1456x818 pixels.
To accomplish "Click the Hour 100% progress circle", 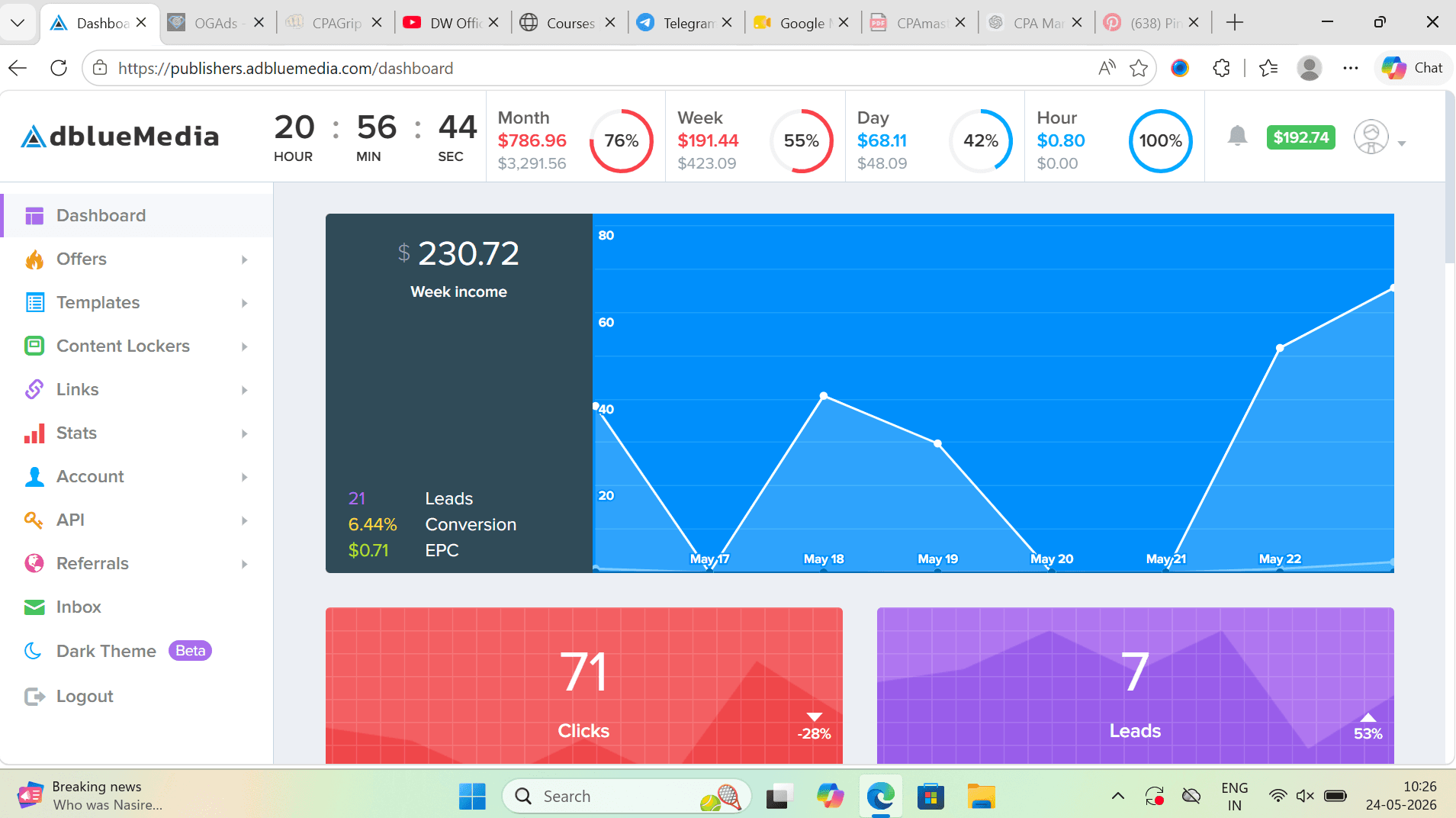I will (1160, 140).
